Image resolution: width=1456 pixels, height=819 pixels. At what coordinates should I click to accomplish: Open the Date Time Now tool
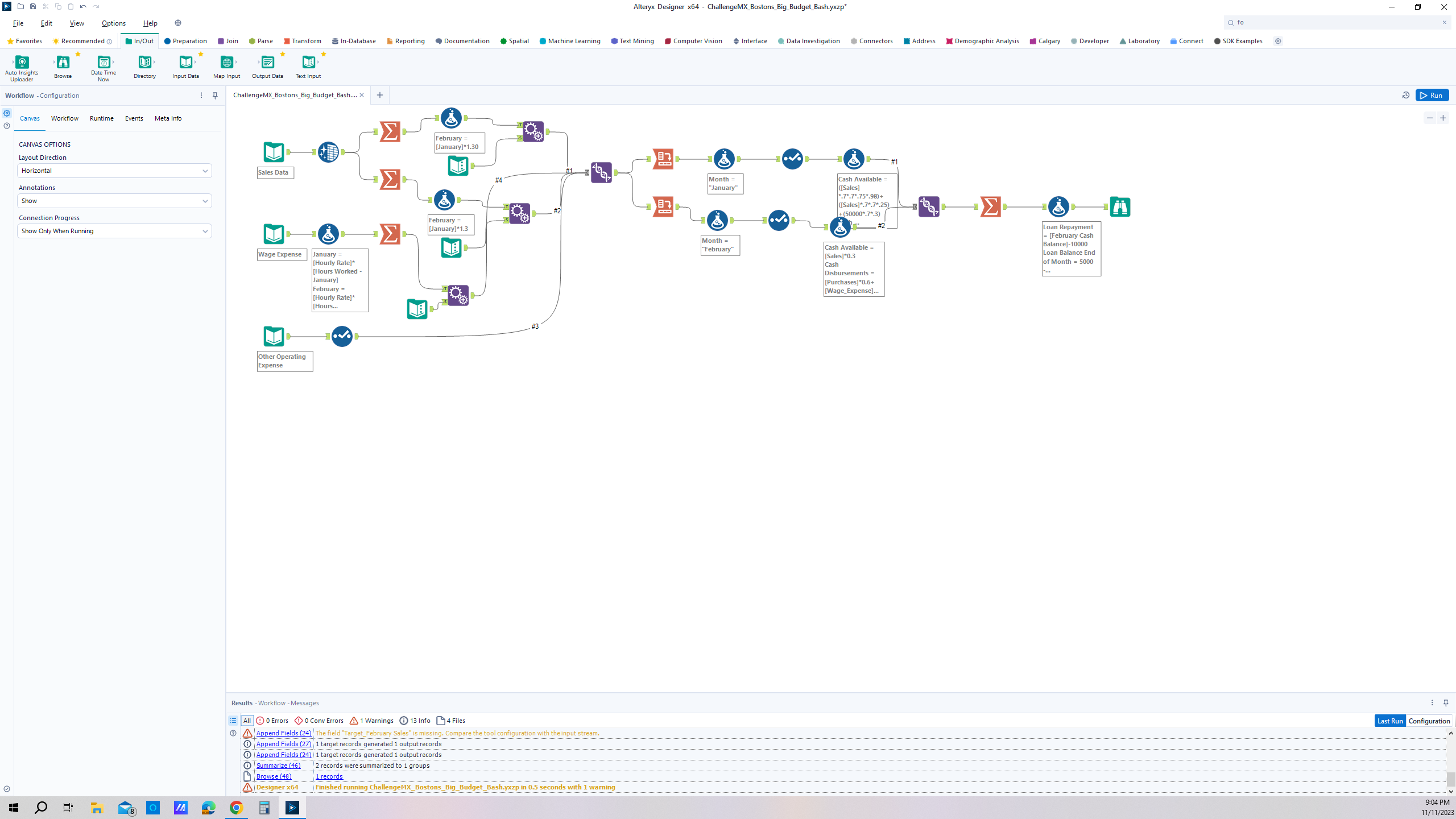pyautogui.click(x=104, y=63)
